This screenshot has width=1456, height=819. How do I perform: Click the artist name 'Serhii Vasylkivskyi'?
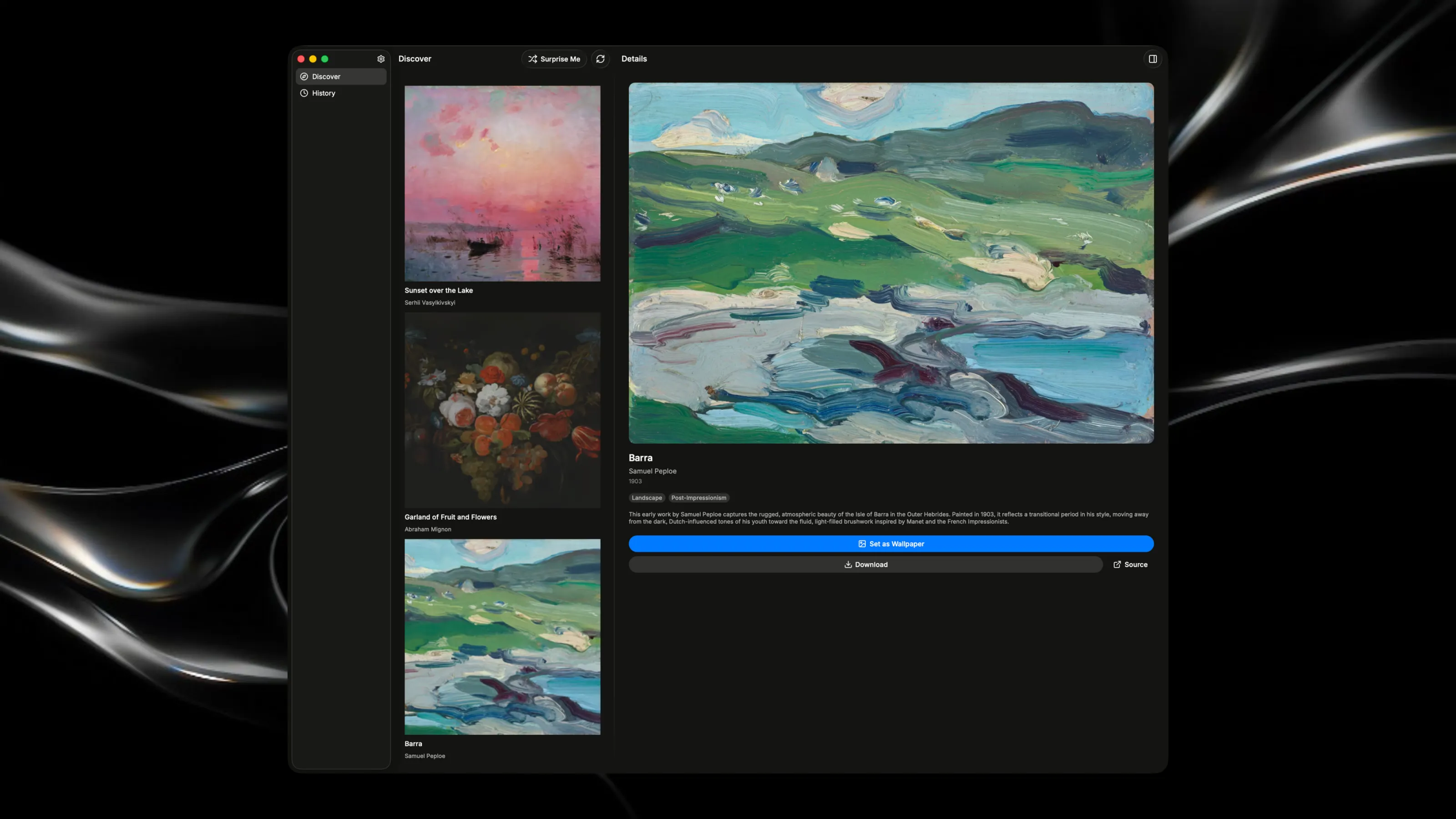[x=430, y=303]
